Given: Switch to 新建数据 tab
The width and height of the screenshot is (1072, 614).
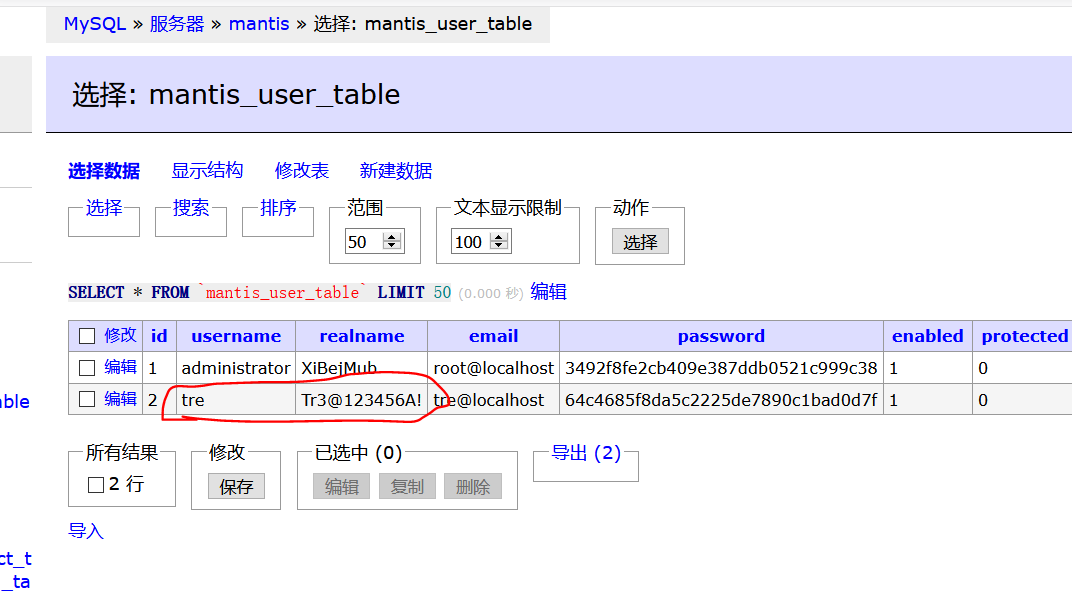Looking at the screenshot, I should coord(396,170).
